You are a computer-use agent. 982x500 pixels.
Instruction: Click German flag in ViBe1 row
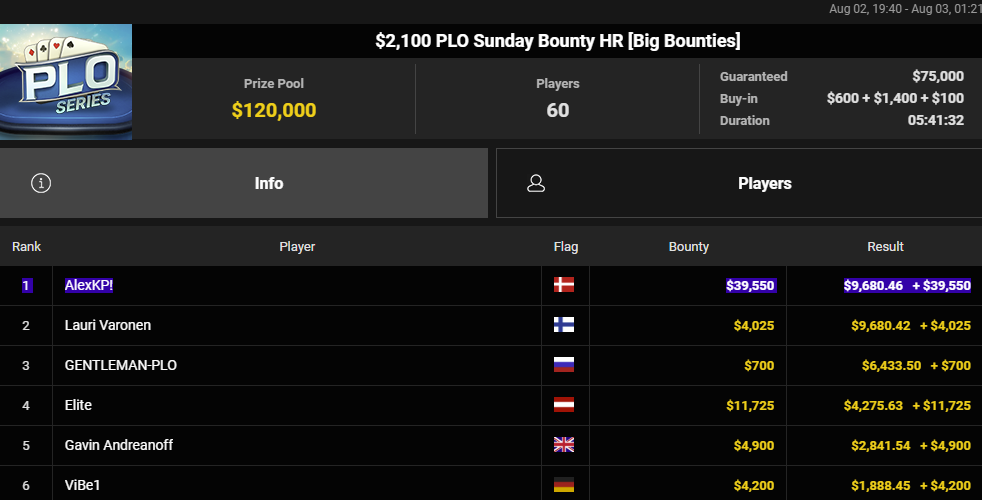(x=564, y=485)
